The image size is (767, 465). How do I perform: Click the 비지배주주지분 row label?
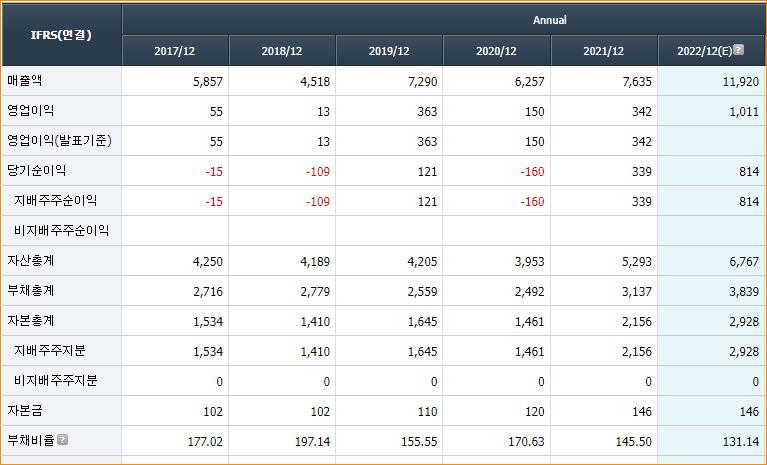click(55, 380)
